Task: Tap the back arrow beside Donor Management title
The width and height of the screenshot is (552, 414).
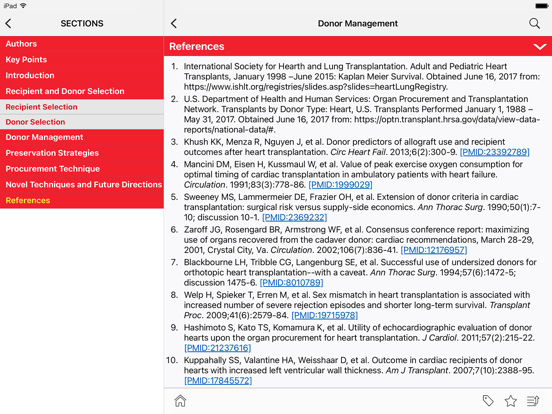Action: [174, 24]
